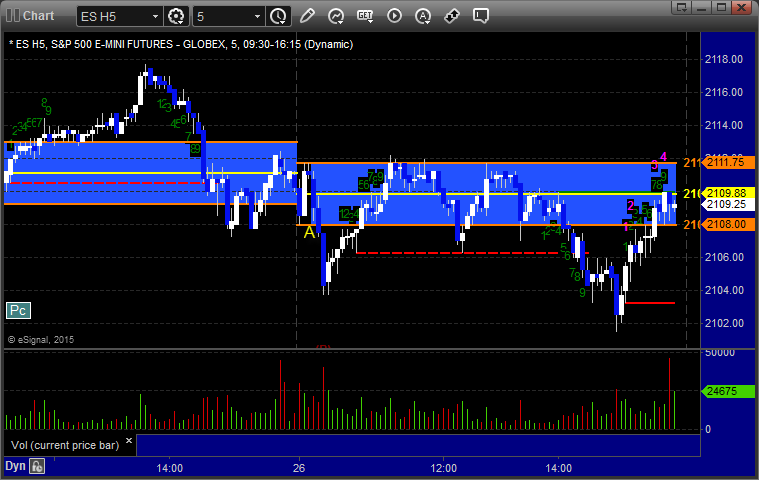Toggle the Dyn dynamic time mode
The width and height of the screenshot is (759, 480).
(15, 466)
